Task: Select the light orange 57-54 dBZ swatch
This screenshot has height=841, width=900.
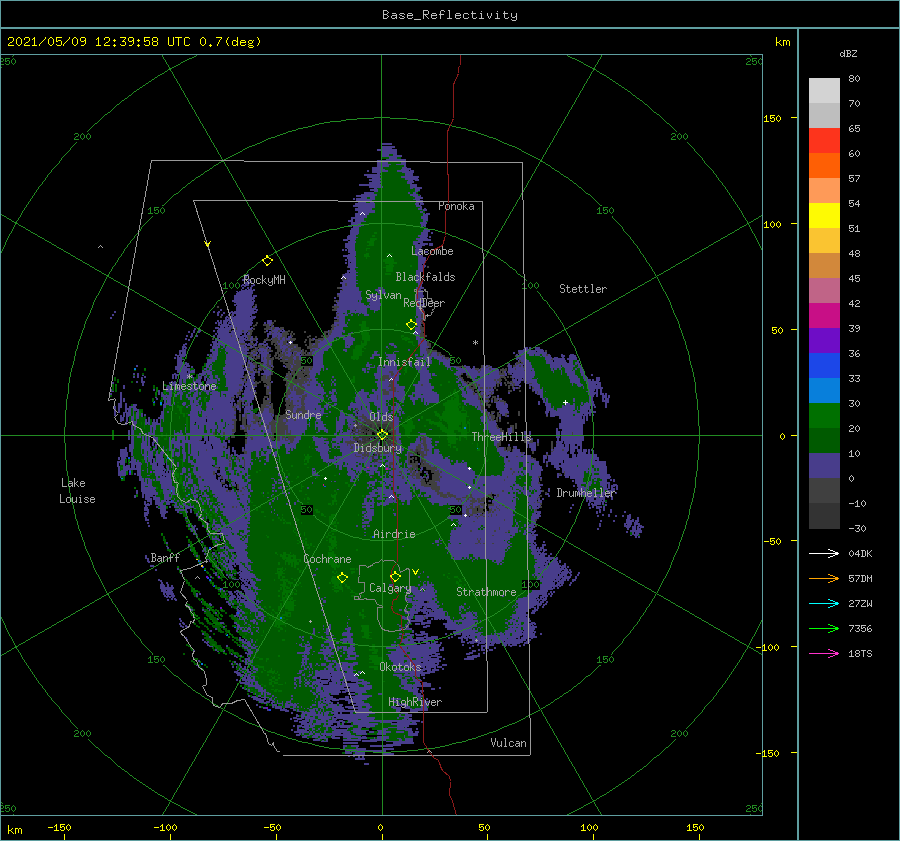Action: click(824, 191)
